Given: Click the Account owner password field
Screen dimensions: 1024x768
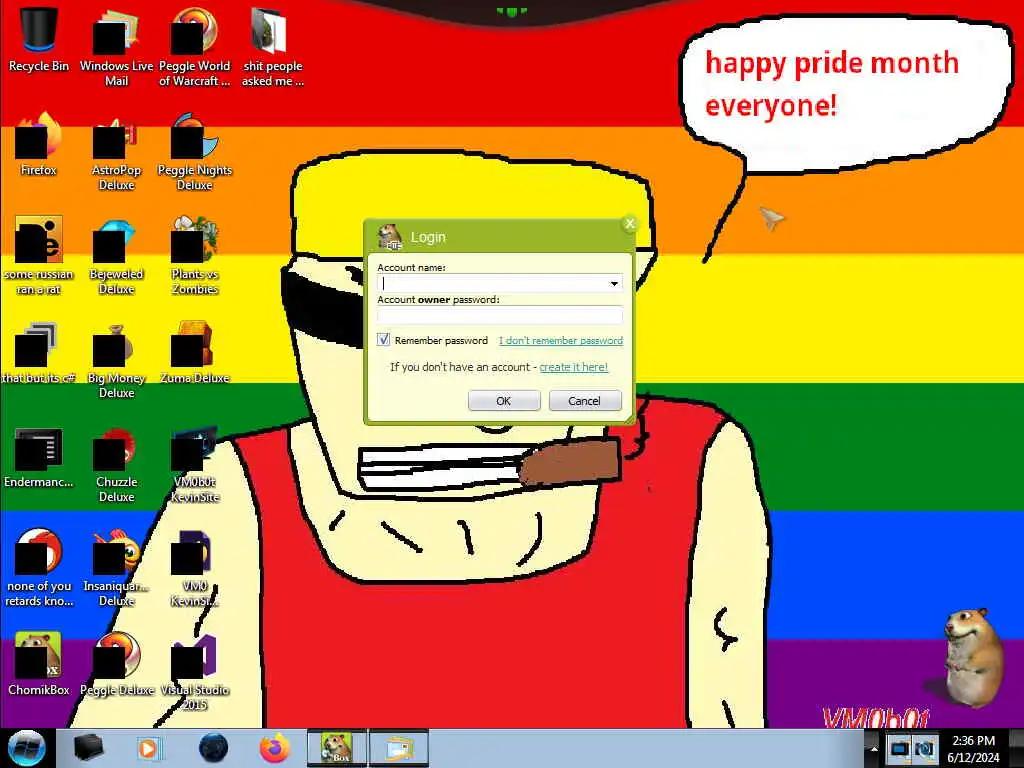Looking at the screenshot, I should point(500,315).
